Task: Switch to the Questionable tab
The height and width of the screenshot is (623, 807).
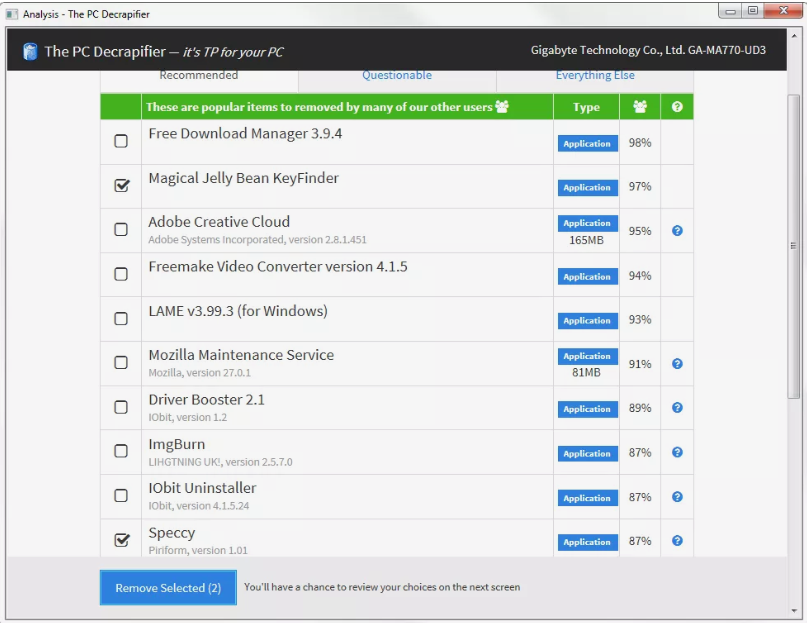Action: pyautogui.click(x=397, y=75)
